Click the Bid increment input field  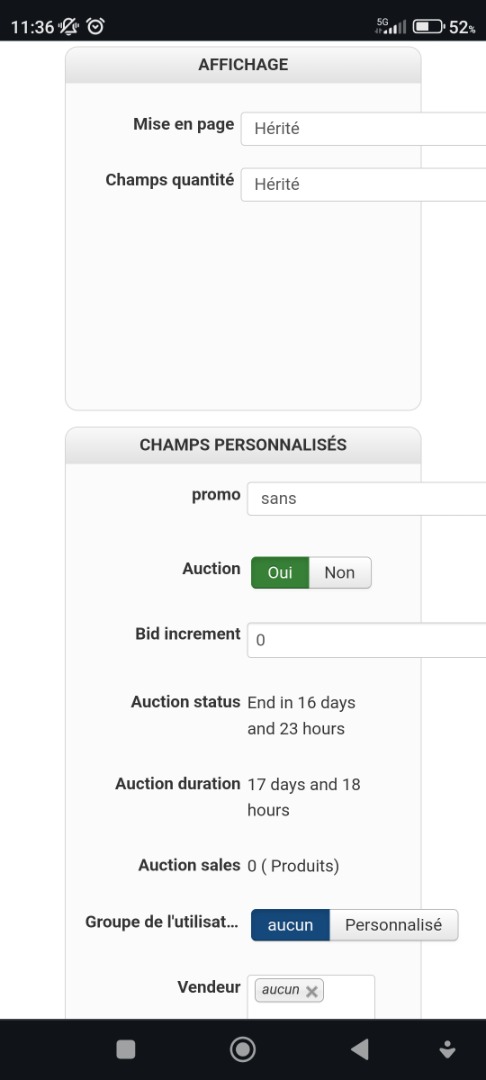pyautogui.click(x=366, y=641)
